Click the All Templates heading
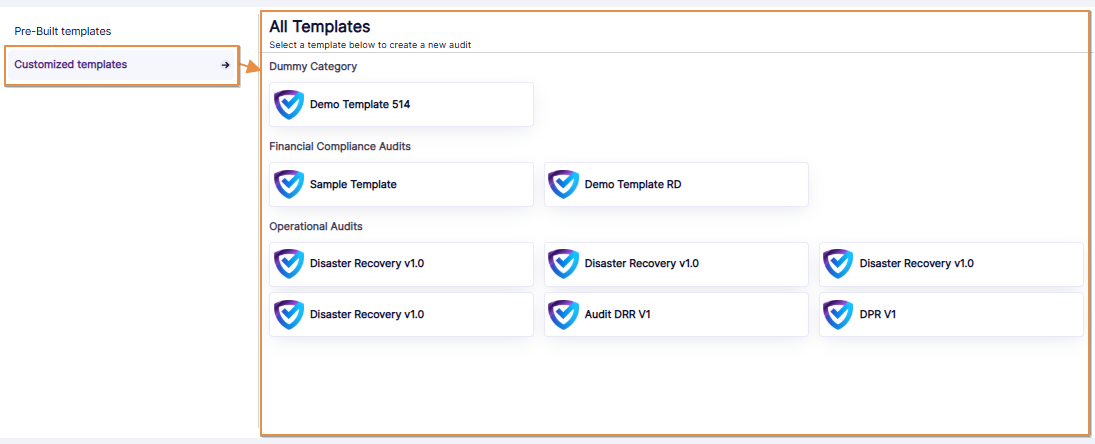Image resolution: width=1095 pixels, height=444 pixels. tap(319, 27)
